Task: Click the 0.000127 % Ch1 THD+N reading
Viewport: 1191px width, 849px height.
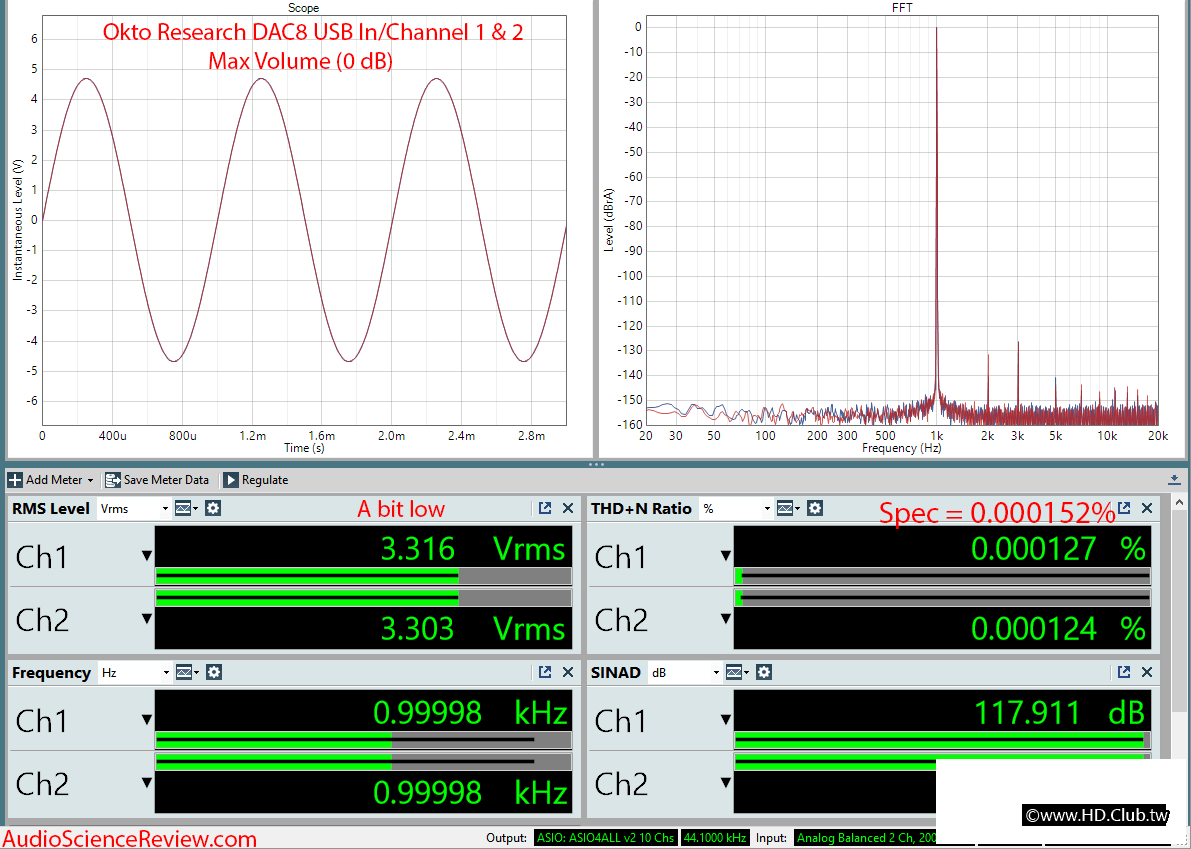Action: pos(1058,548)
